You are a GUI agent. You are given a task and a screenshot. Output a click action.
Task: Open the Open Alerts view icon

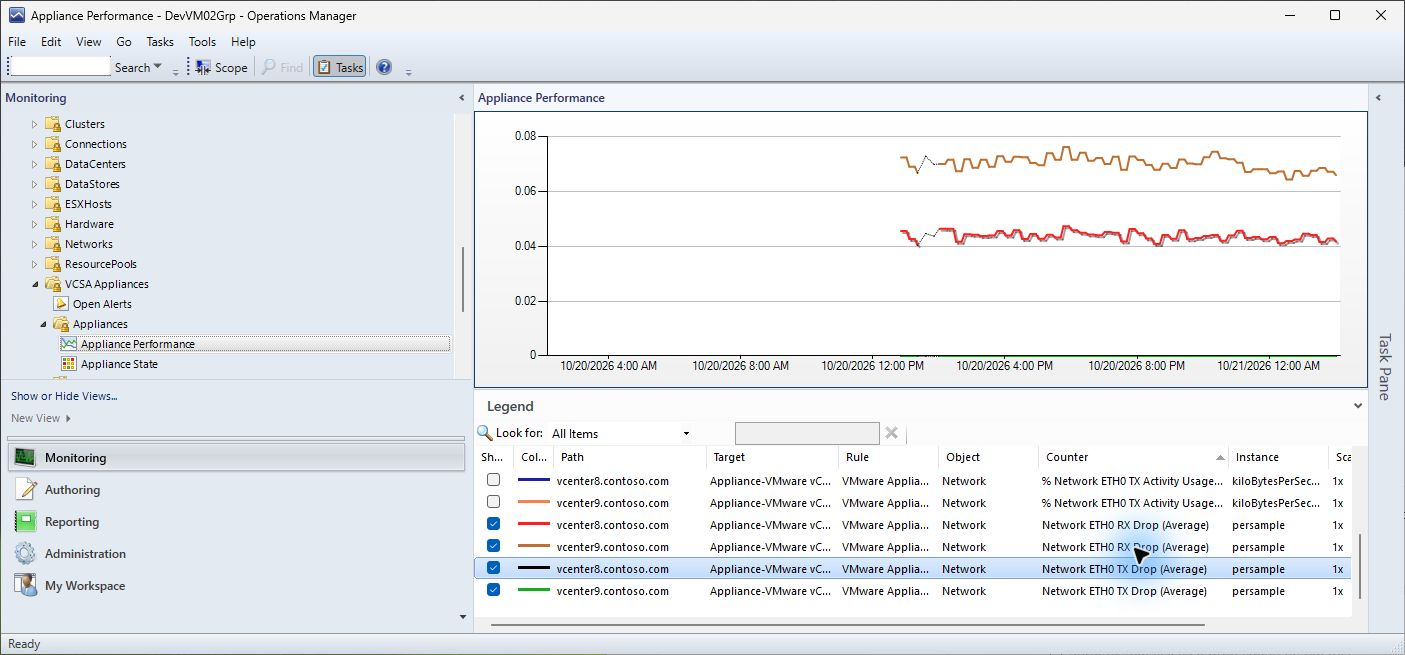tap(60, 304)
